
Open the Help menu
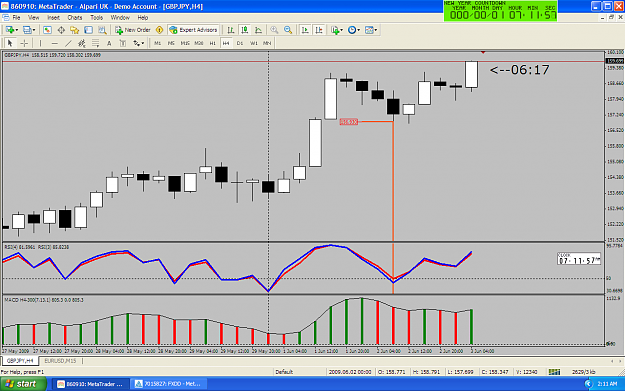(x=143, y=18)
